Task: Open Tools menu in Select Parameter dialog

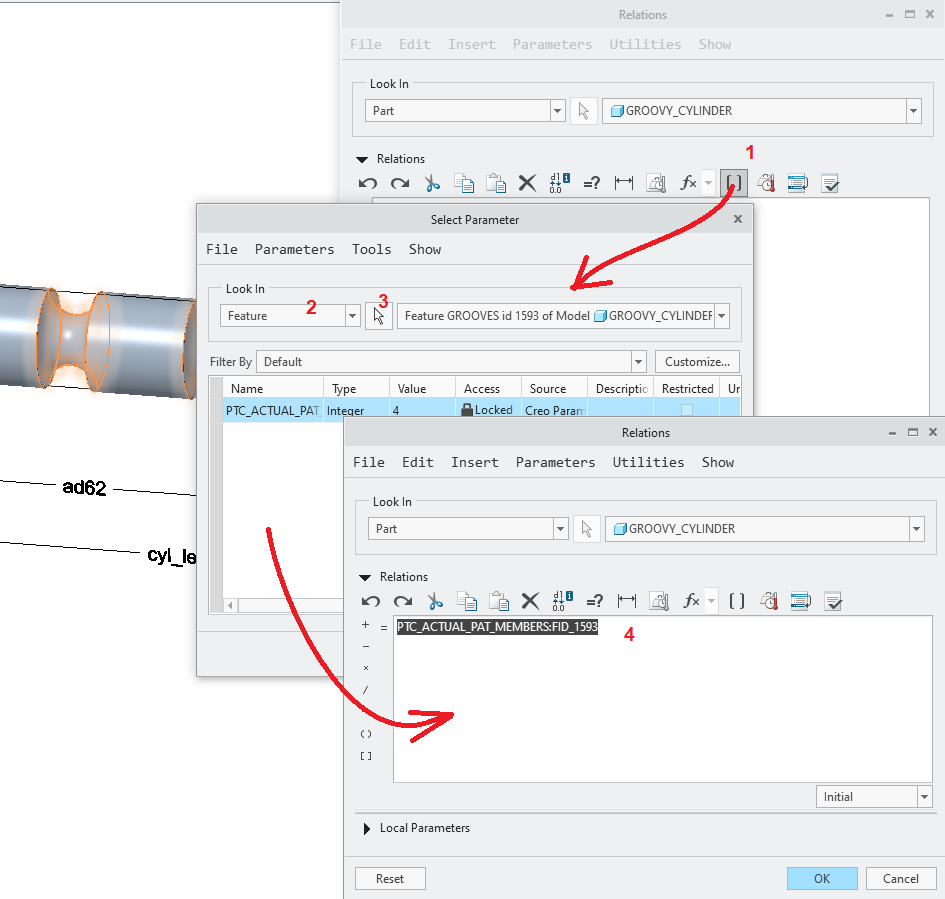Action: click(x=371, y=249)
